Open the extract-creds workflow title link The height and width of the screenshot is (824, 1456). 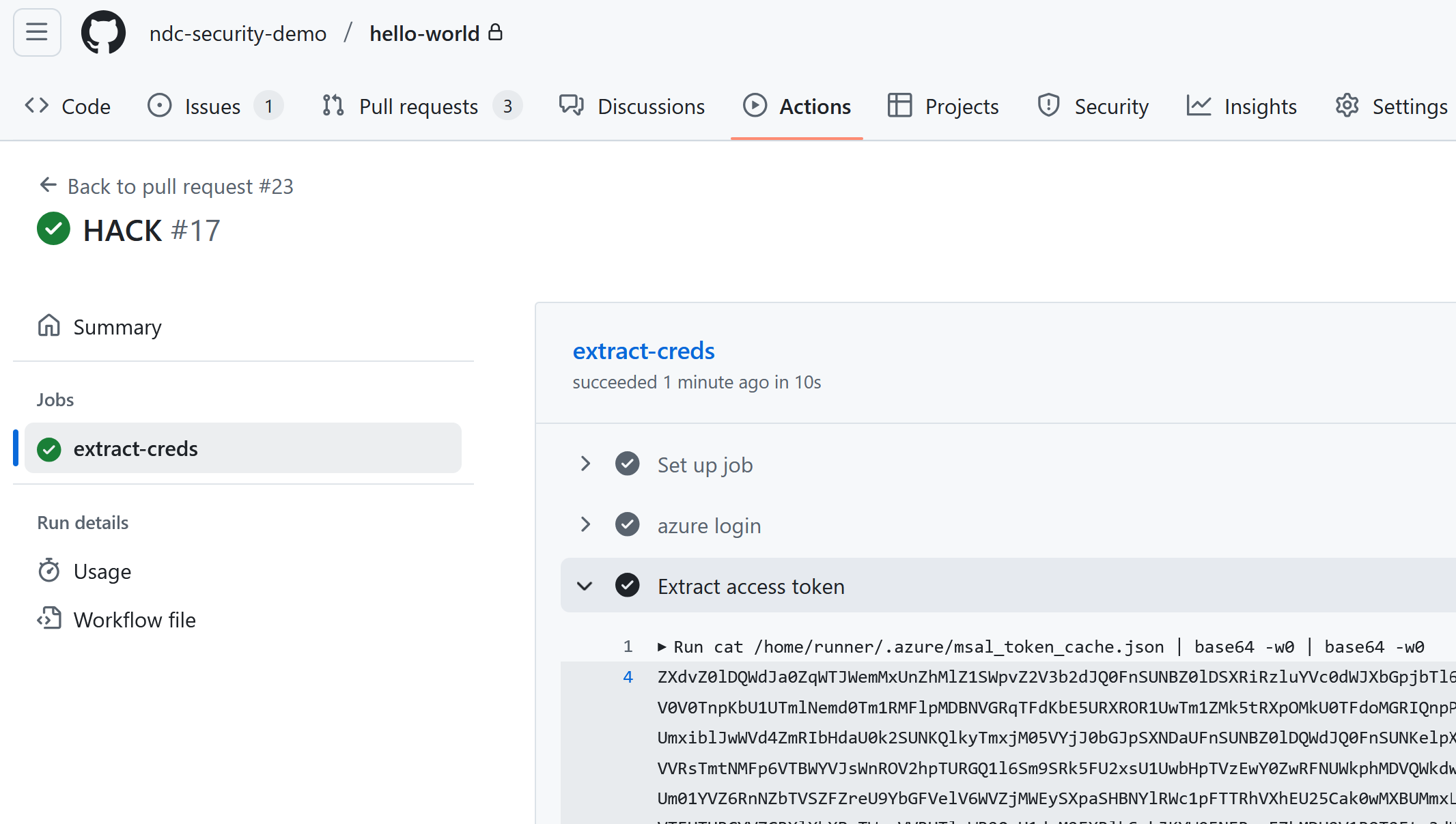tap(643, 350)
